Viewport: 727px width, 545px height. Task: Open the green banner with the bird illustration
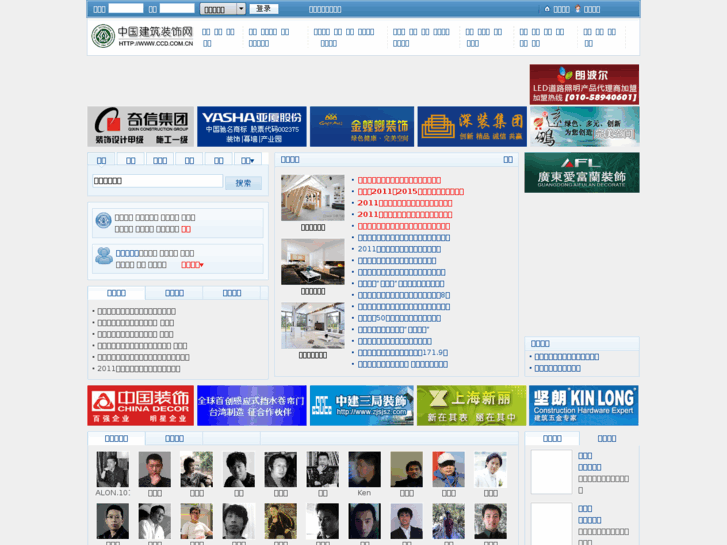point(585,127)
